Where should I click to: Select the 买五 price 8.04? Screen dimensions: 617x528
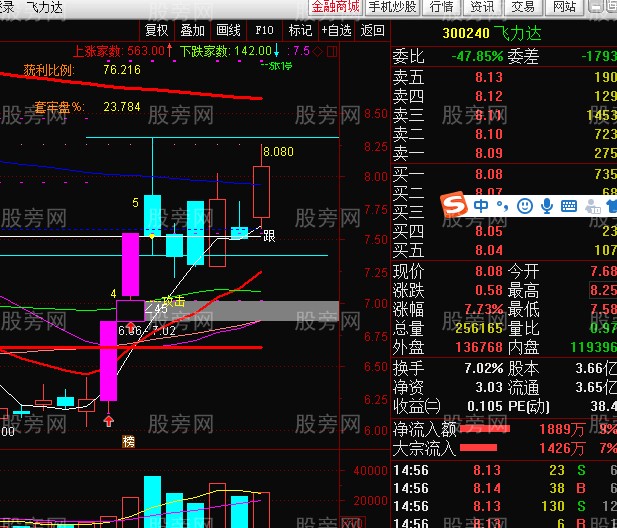(489, 251)
